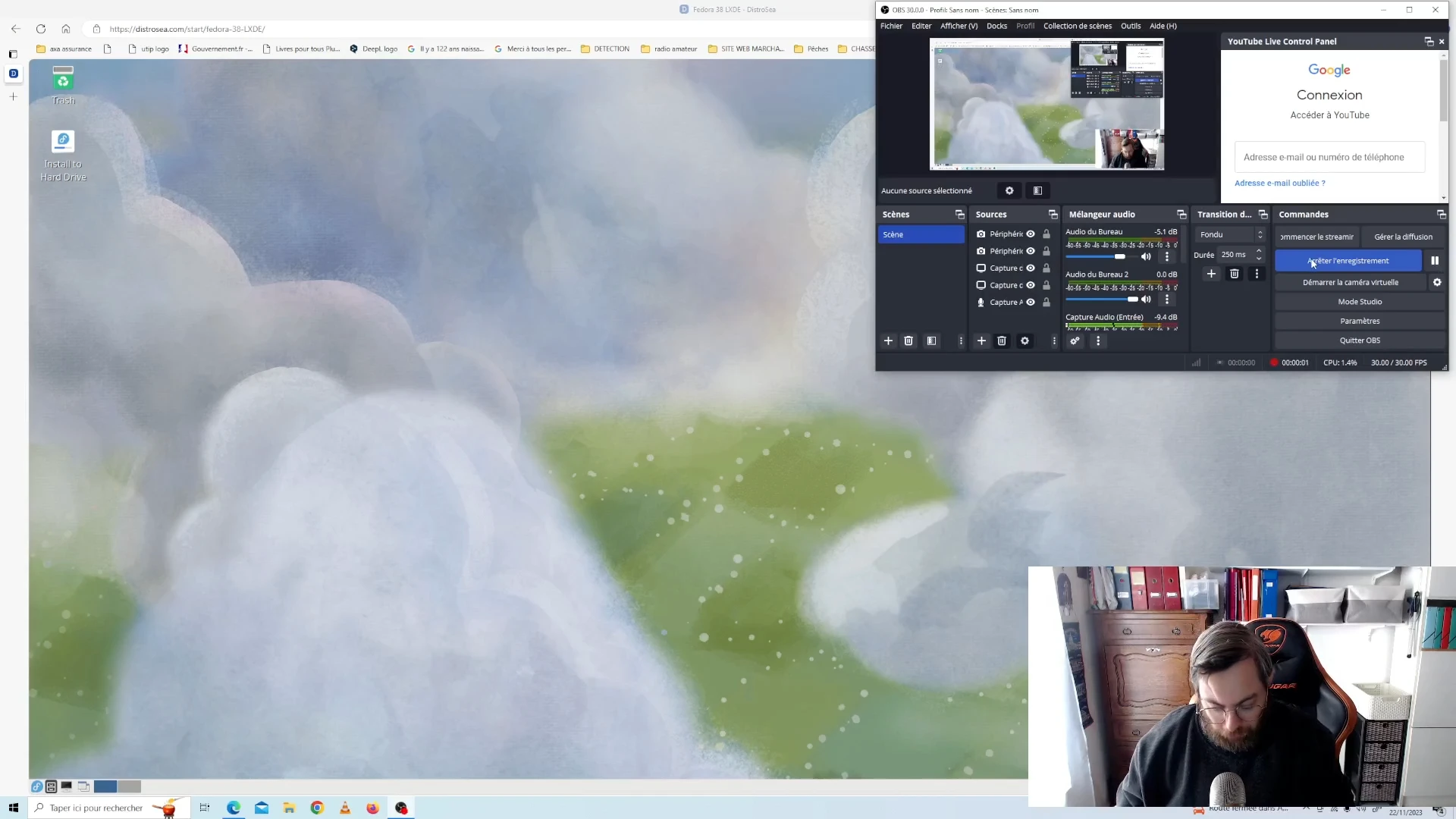Open Scènes panel three-dot overflow menu

pyautogui.click(x=961, y=341)
